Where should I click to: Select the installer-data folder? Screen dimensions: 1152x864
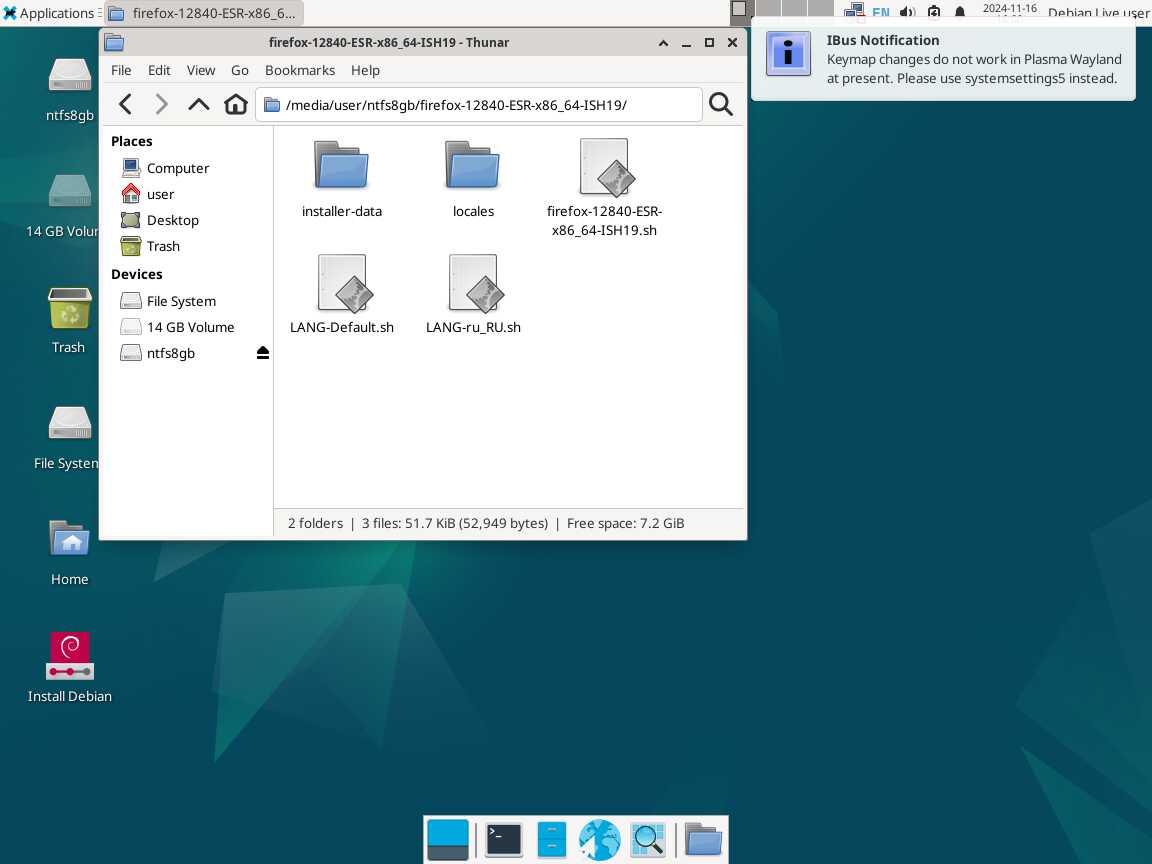(x=342, y=180)
